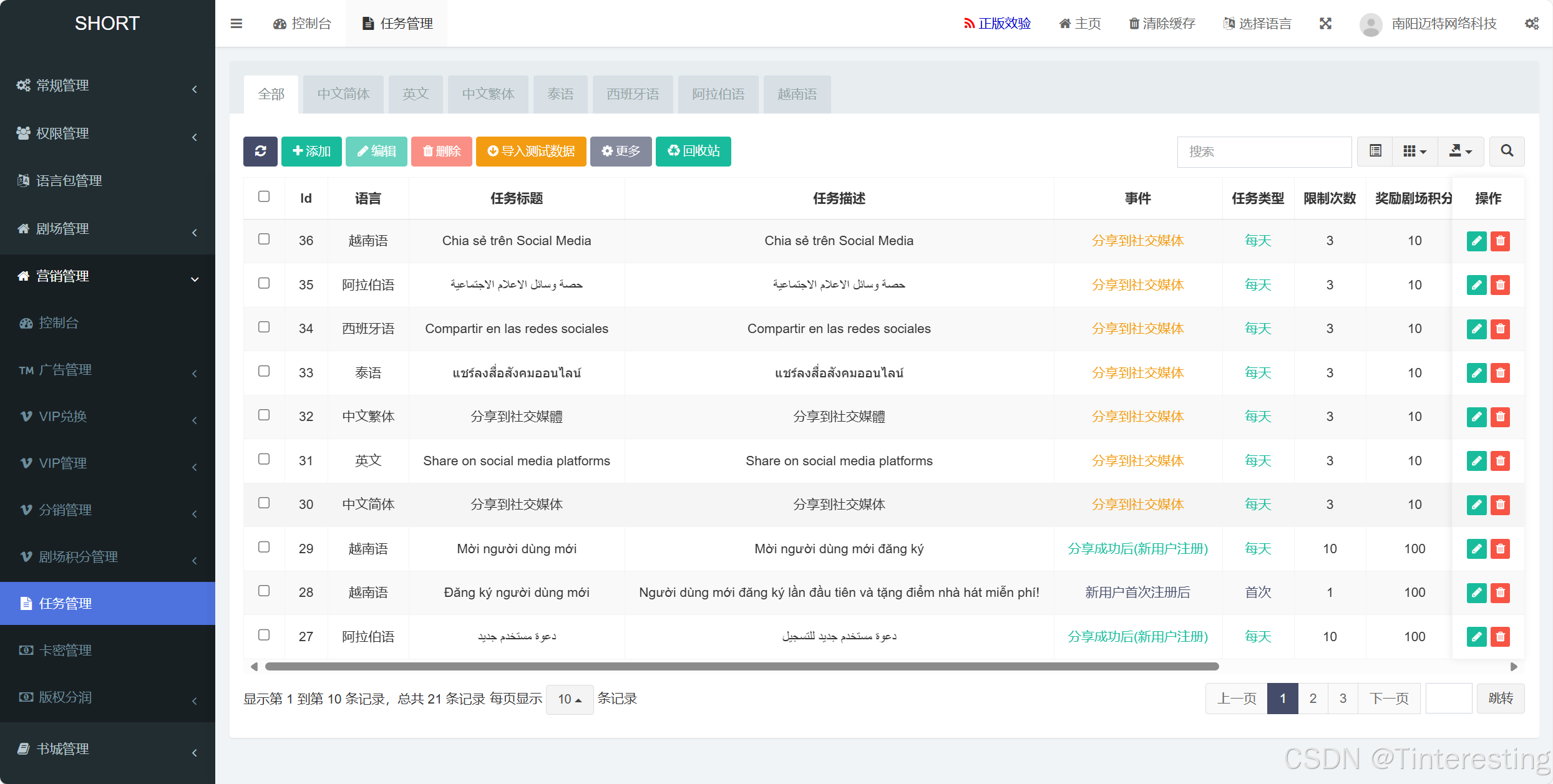Open the per-page records dropdown showing 10
The width and height of the screenshot is (1553, 784).
(569, 699)
